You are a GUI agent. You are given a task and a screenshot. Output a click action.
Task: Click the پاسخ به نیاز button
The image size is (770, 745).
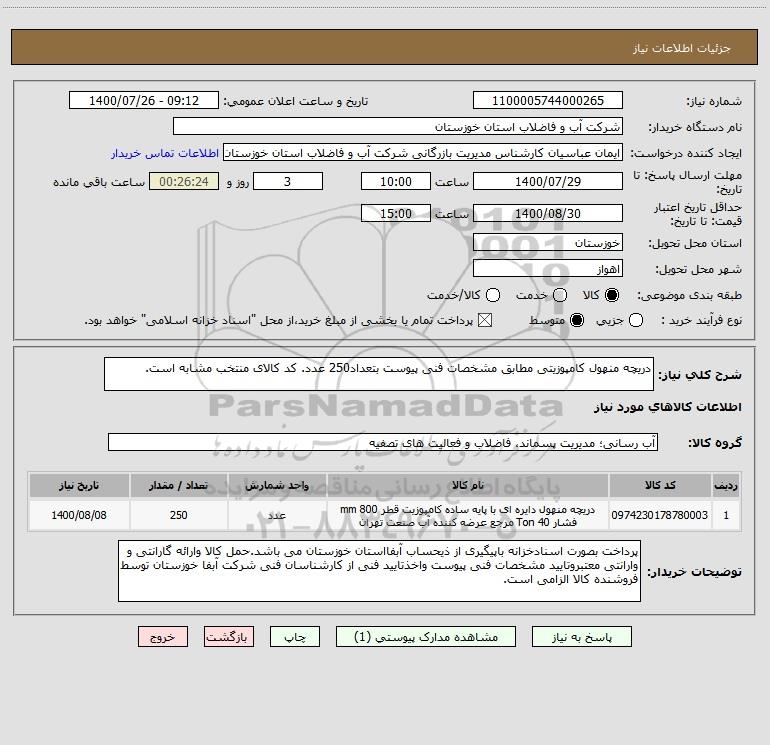581,637
